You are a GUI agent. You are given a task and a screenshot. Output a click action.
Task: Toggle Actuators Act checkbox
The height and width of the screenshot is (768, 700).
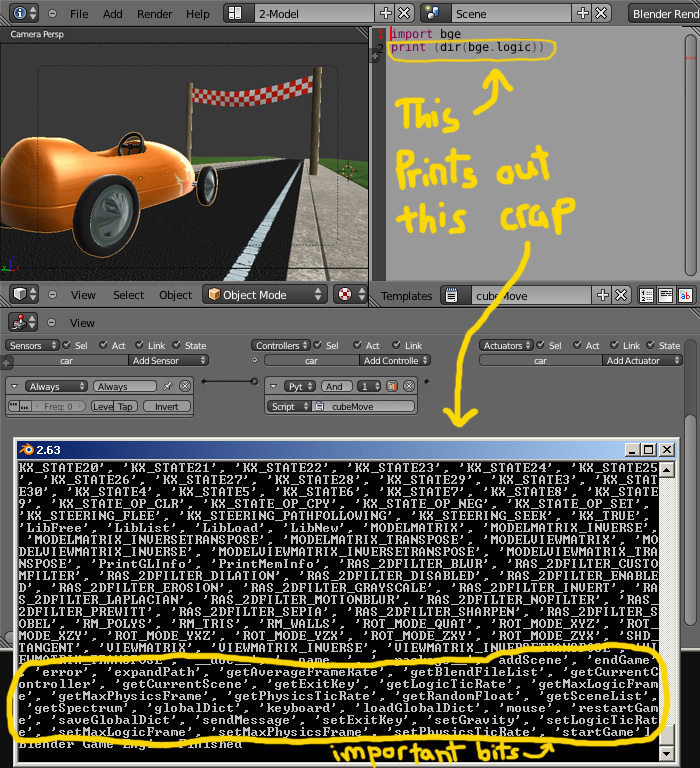tap(578, 345)
